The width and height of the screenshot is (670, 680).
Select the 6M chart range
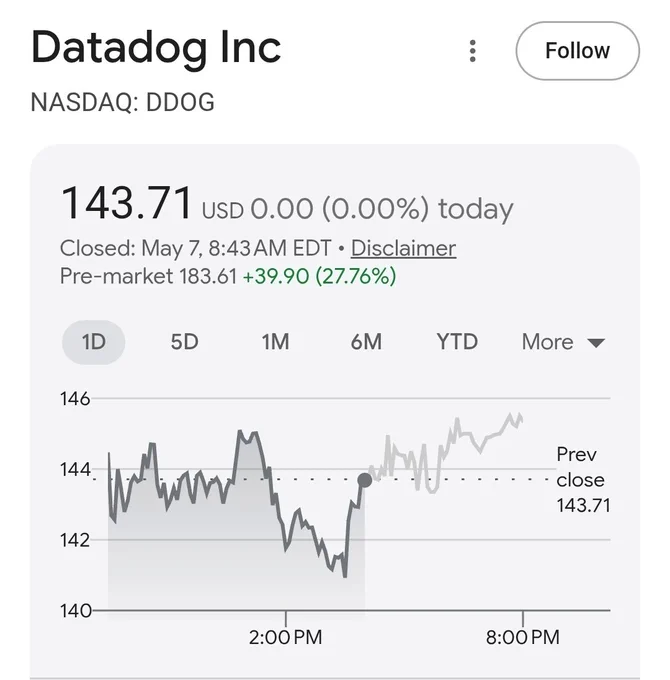(366, 342)
